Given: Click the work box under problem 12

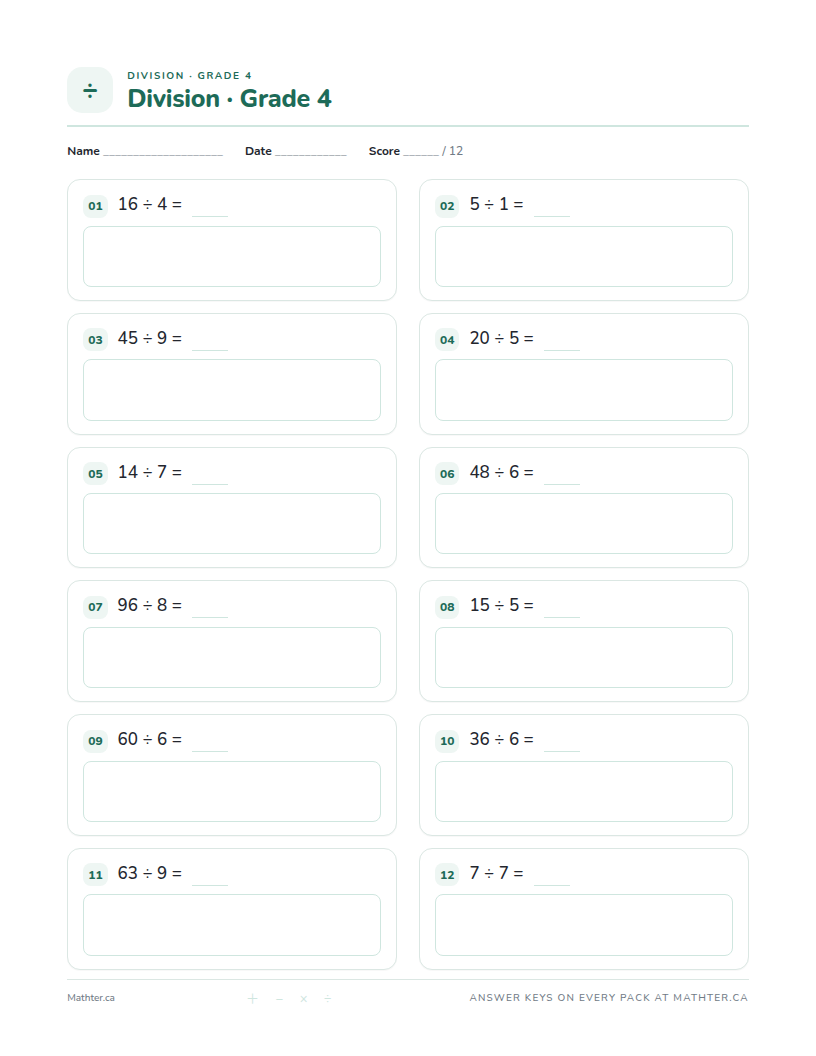Looking at the screenshot, I should click(x=584, y=925).
